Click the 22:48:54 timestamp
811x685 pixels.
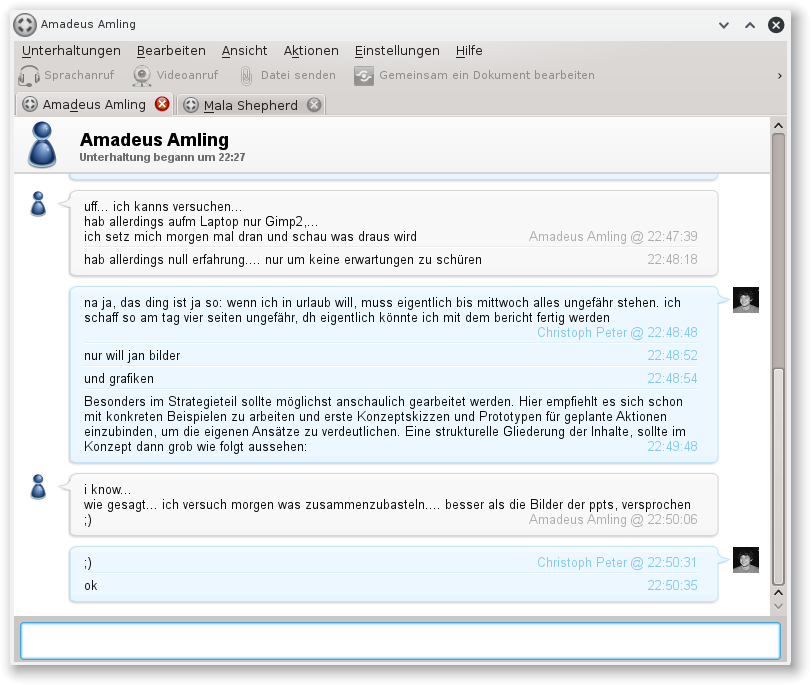(x=672, y=378)
